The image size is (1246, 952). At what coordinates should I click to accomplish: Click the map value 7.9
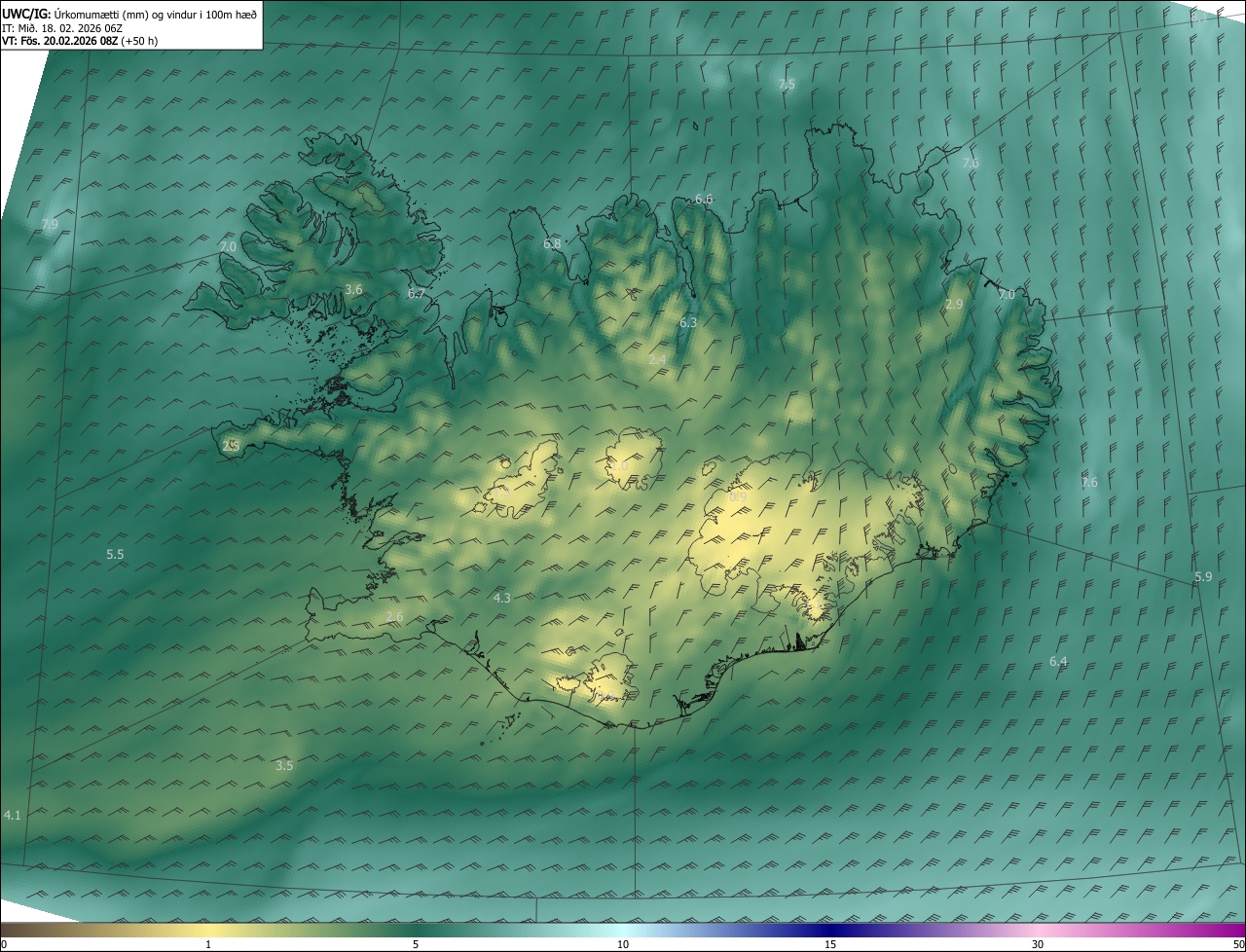[x=50, y=224]
